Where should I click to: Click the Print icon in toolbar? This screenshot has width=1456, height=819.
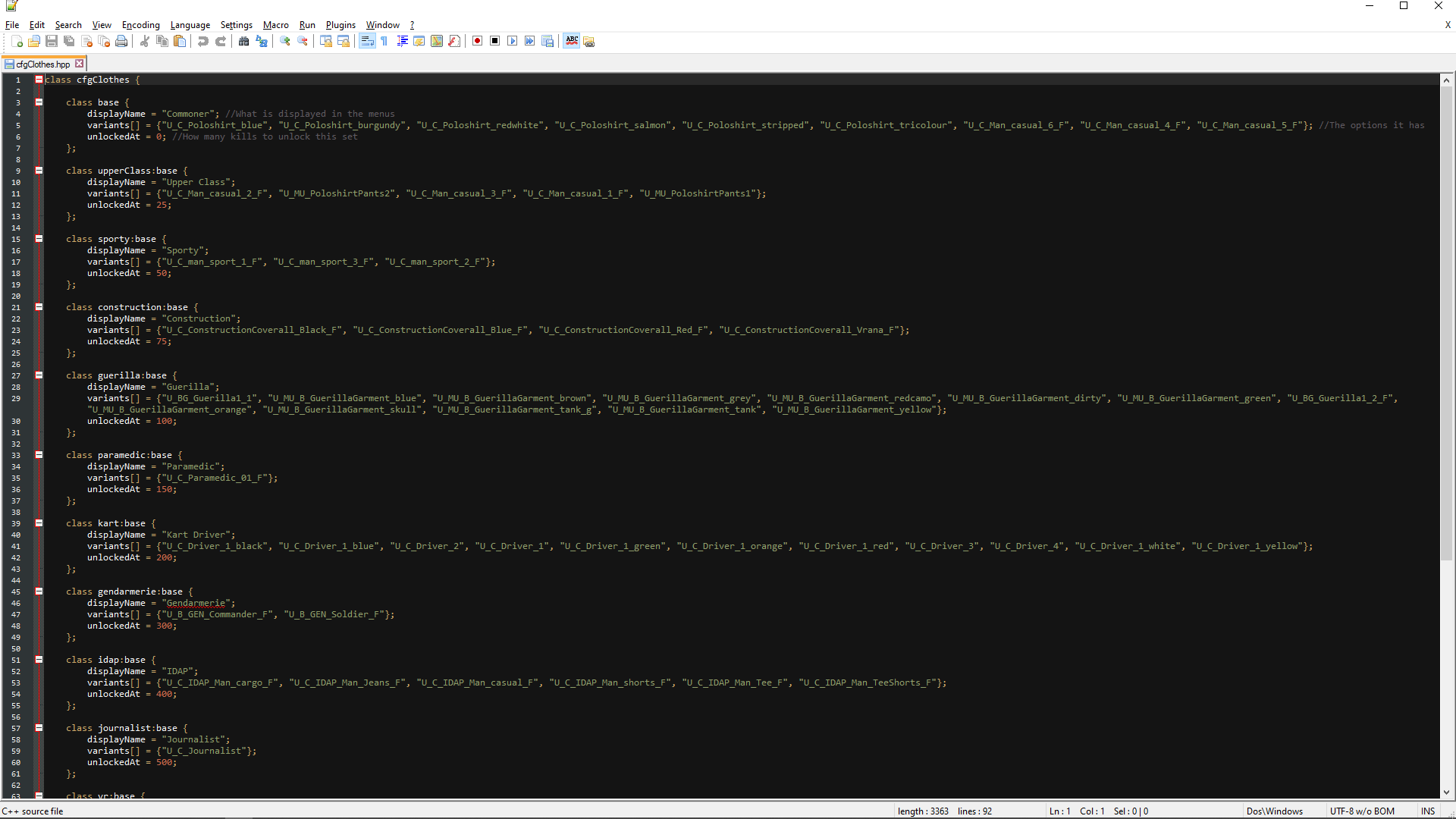(x=121, y=41)
